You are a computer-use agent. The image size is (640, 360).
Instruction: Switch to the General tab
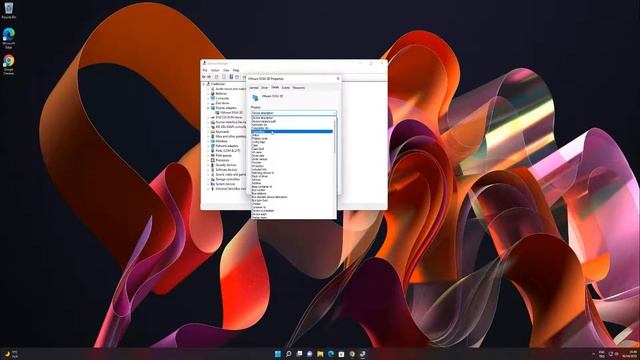(x=254, y=88)
